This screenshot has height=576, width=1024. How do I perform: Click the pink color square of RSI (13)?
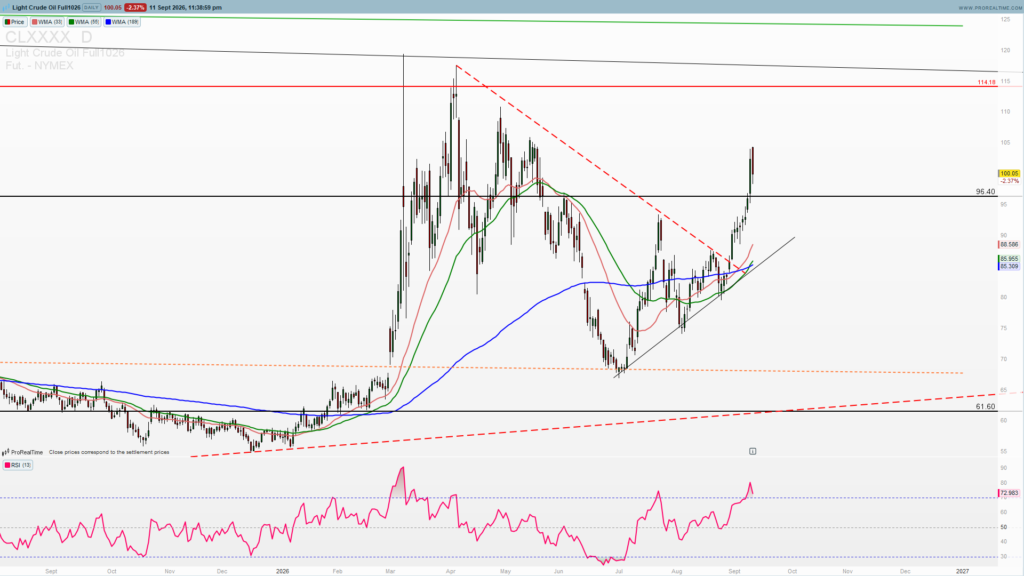[7, 465]
